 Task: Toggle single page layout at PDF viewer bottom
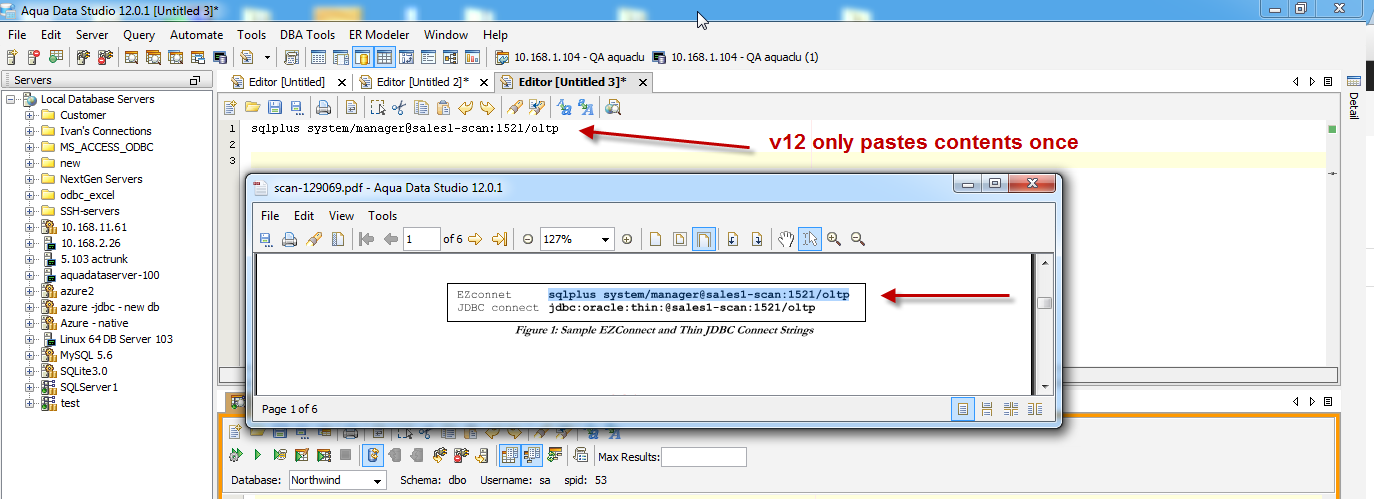pyautogui.click(x=962, y=408)
